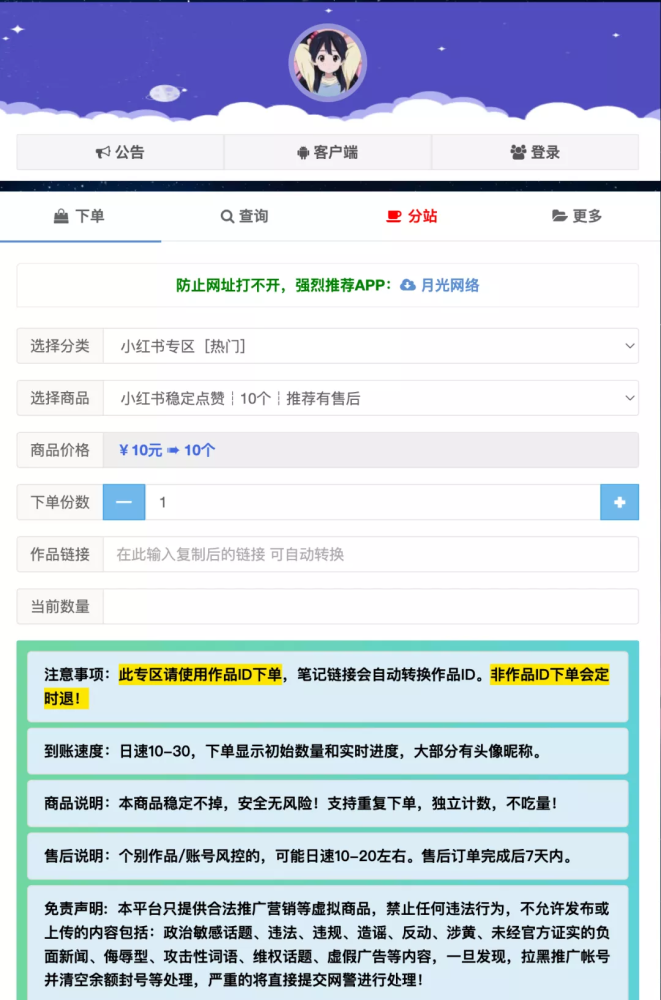Expand the 选择商品 product dropdown
Screen dimensions: 661x1000
point(371,398)
